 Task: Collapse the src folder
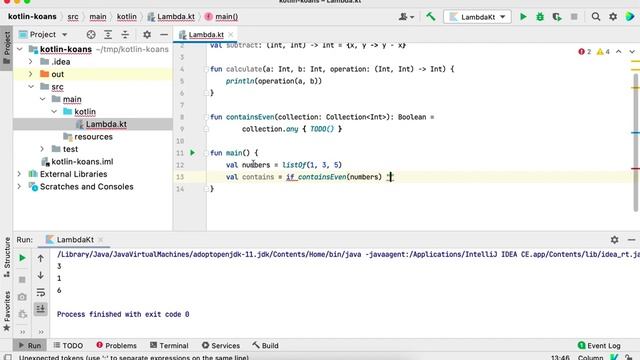click(31, 87)
